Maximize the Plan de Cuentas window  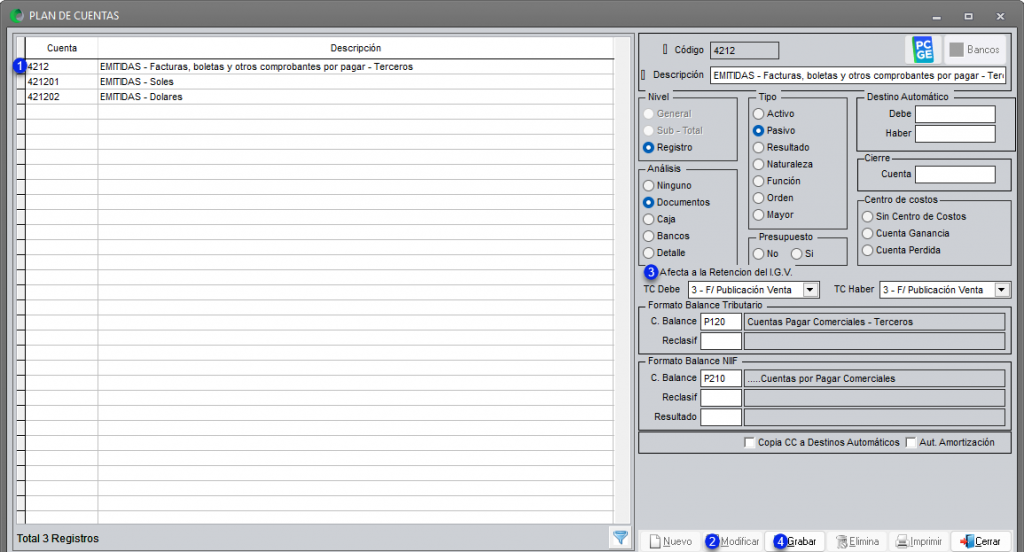pos(968,16)
